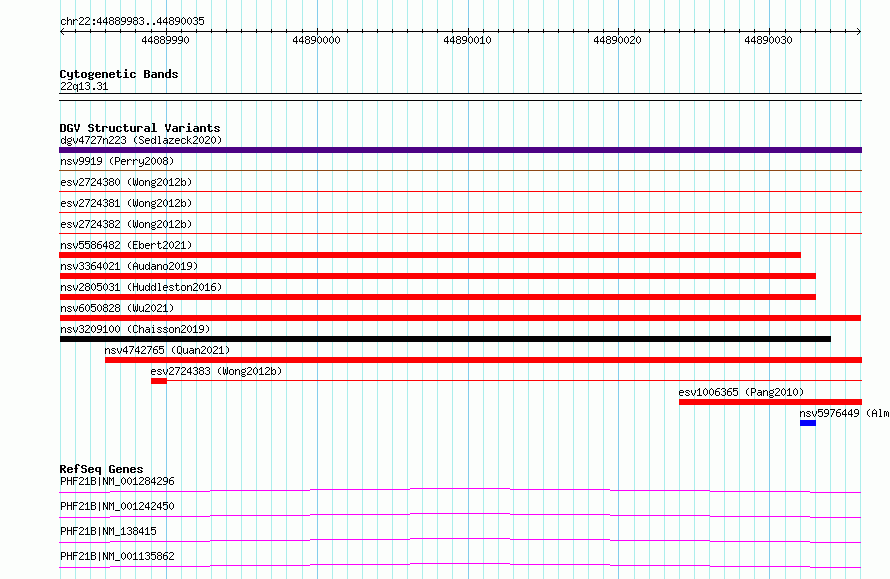
Task: Select the short red esv2724383 block
Action: click(159, 381)
